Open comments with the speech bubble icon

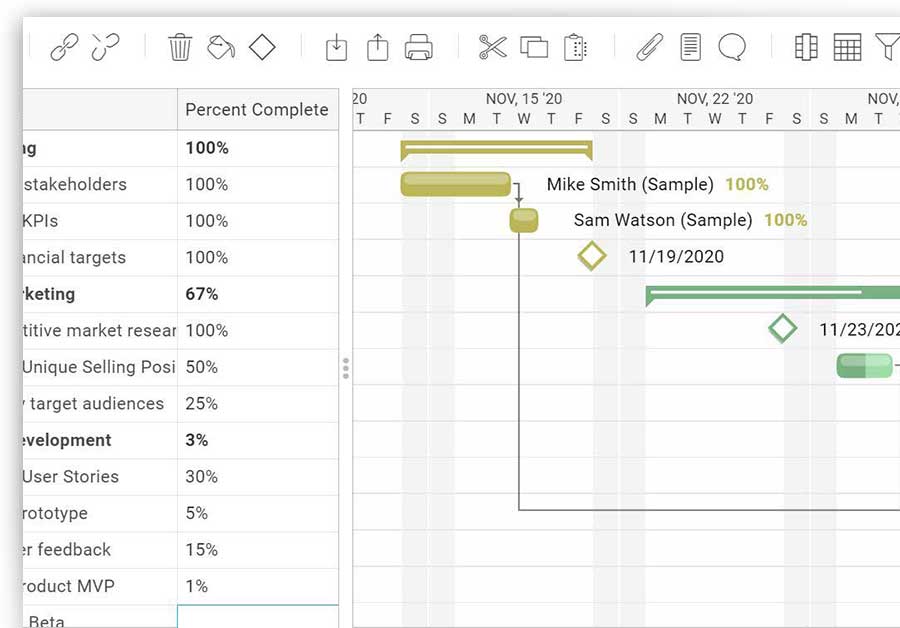pos(732,47)
